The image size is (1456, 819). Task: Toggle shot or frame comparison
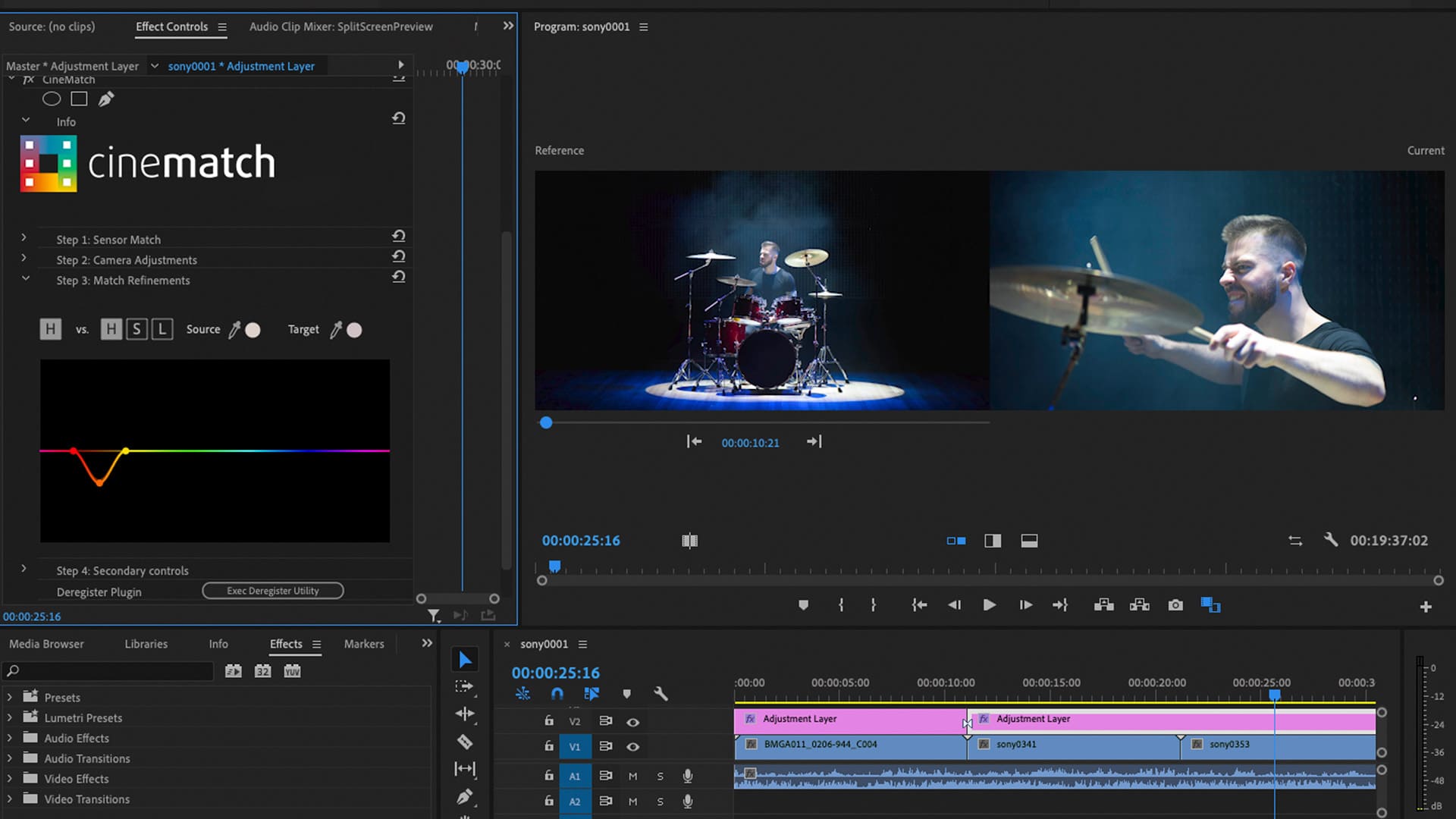689,541
